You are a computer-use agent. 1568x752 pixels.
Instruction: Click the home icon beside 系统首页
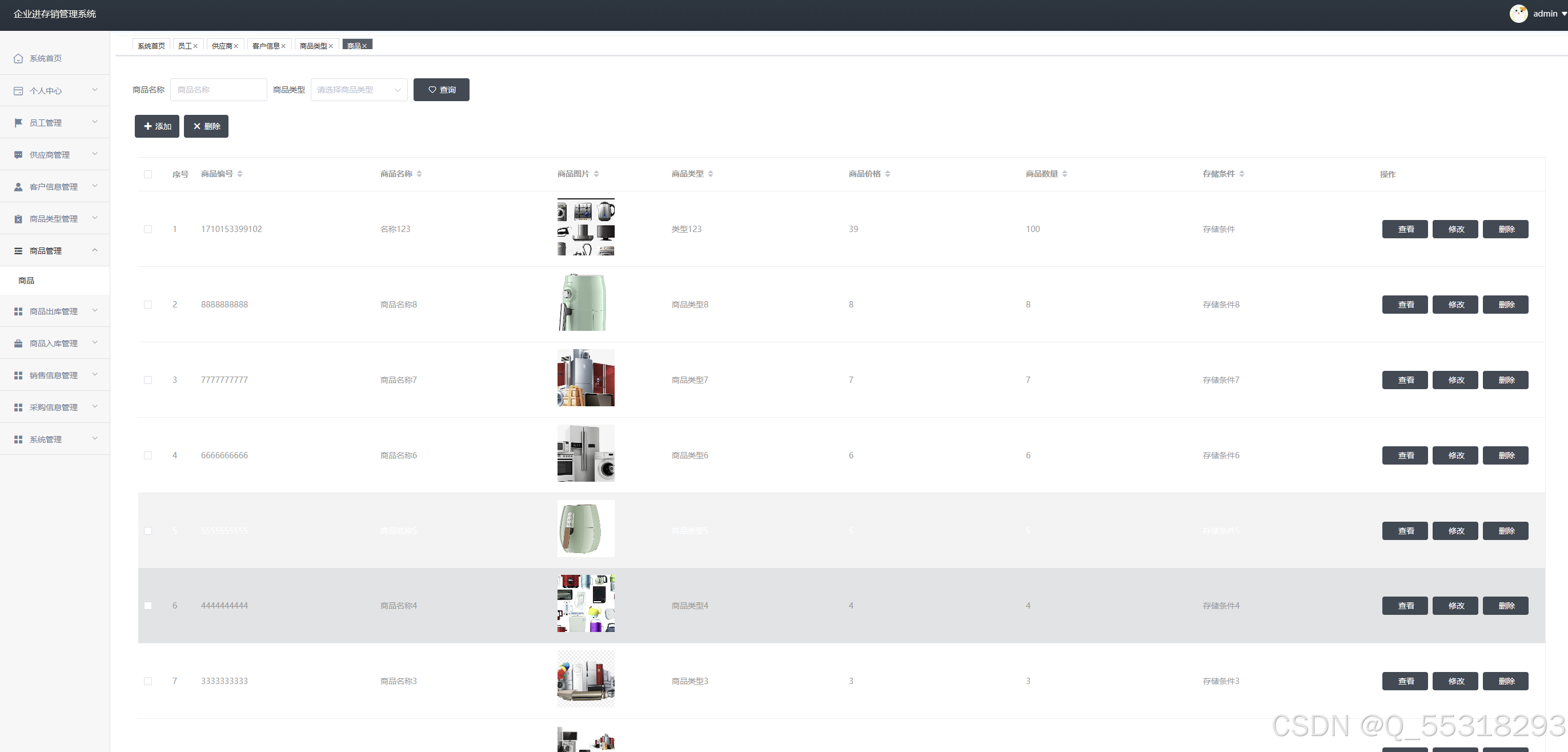tap(18, 58)
